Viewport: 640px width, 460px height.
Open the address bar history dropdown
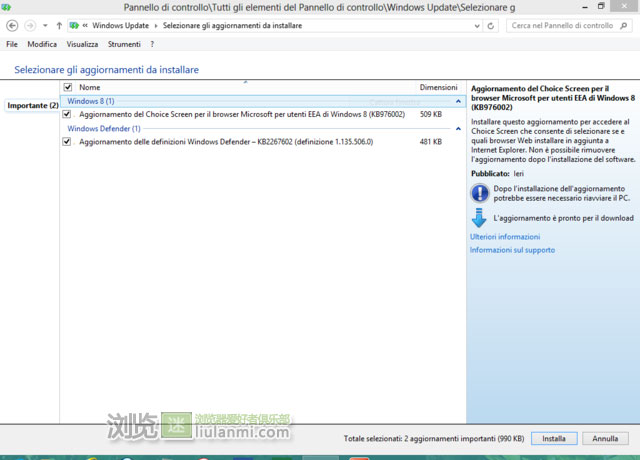pyautogui.click(x=477, y=26)
